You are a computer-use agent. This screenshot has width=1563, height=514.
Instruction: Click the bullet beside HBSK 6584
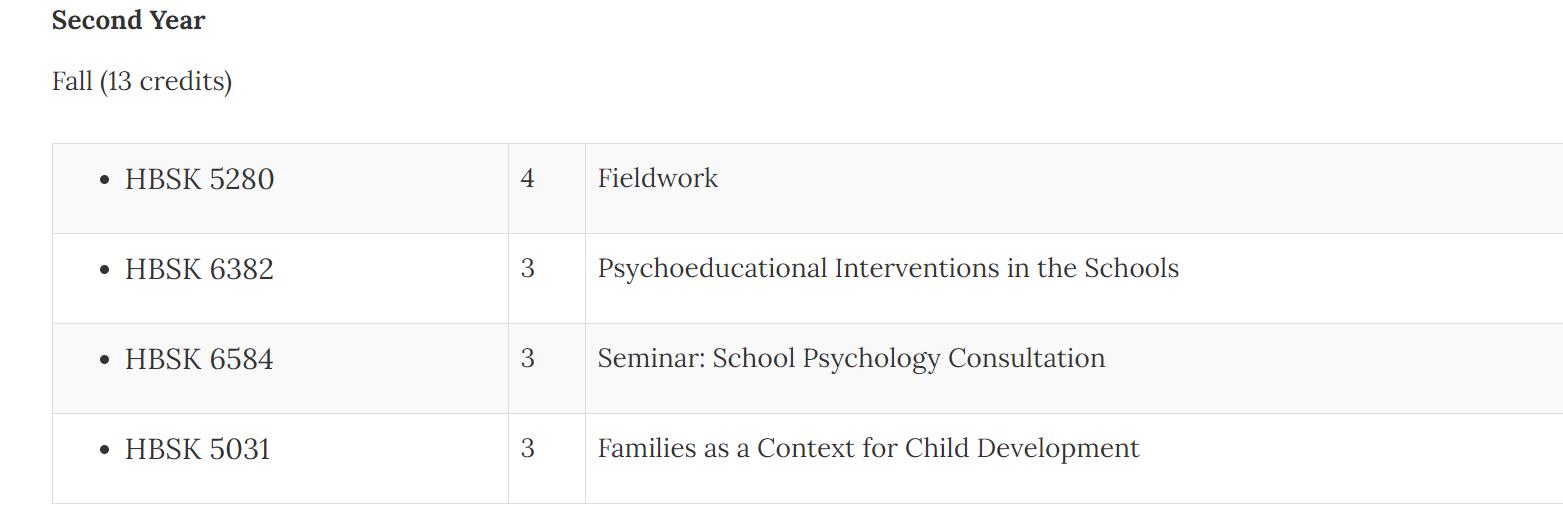(105, 361)
